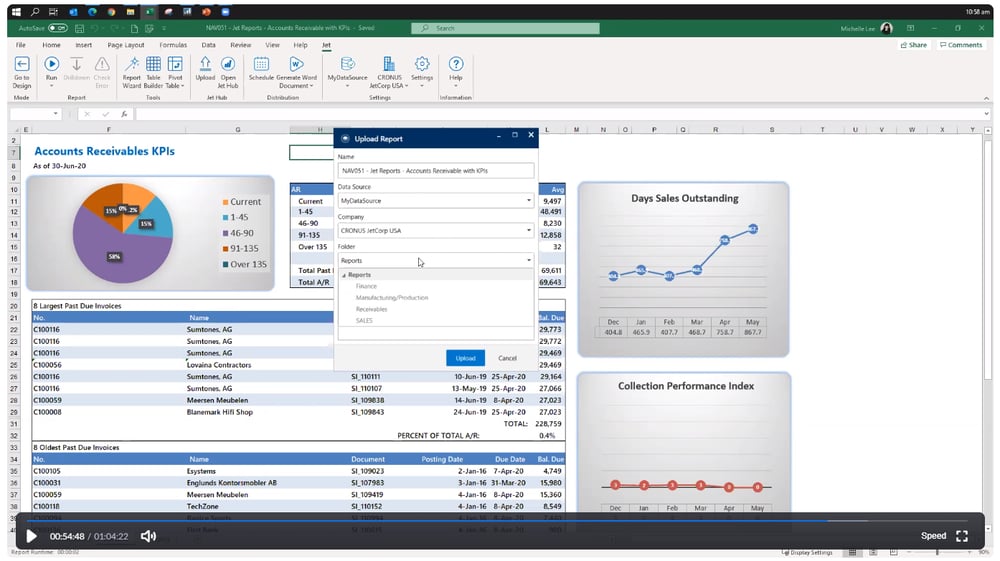Enter fullscreen video mode
This screenshot has width=1000, height=561.
pos(962,536)
